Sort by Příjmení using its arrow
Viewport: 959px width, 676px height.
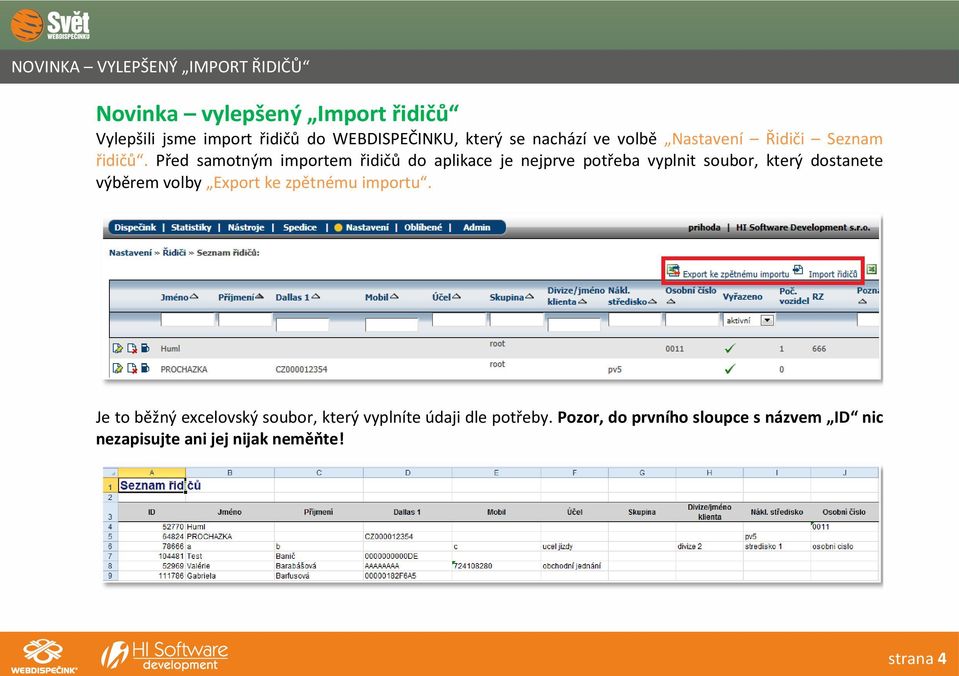tap(259, 296)
